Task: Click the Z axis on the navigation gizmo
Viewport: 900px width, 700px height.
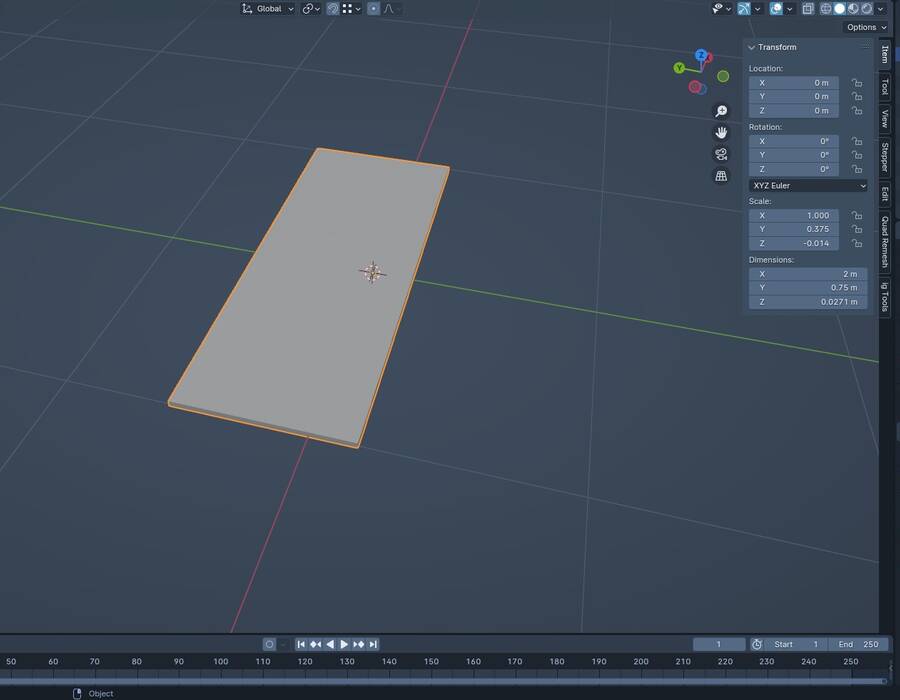Action: 701,55
